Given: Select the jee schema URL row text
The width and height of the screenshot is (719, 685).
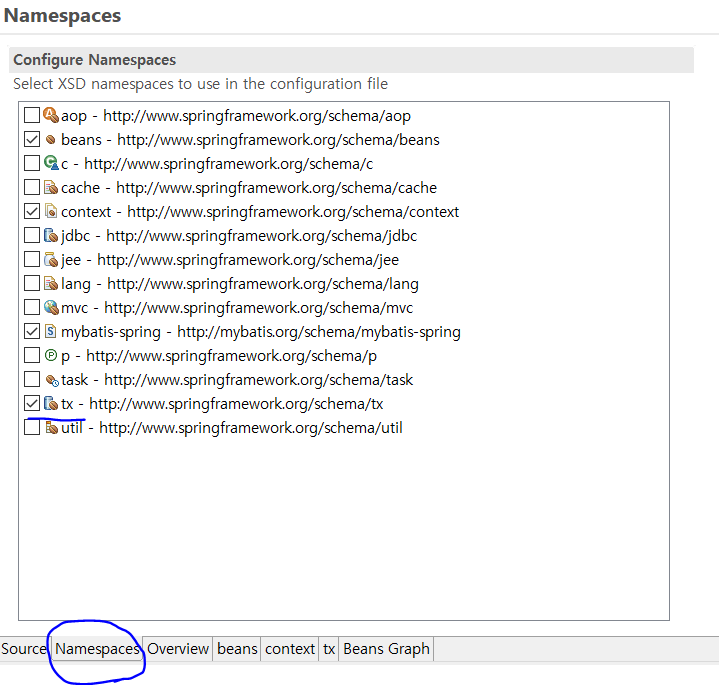Looking at the screenshot, I should point(230,260).
